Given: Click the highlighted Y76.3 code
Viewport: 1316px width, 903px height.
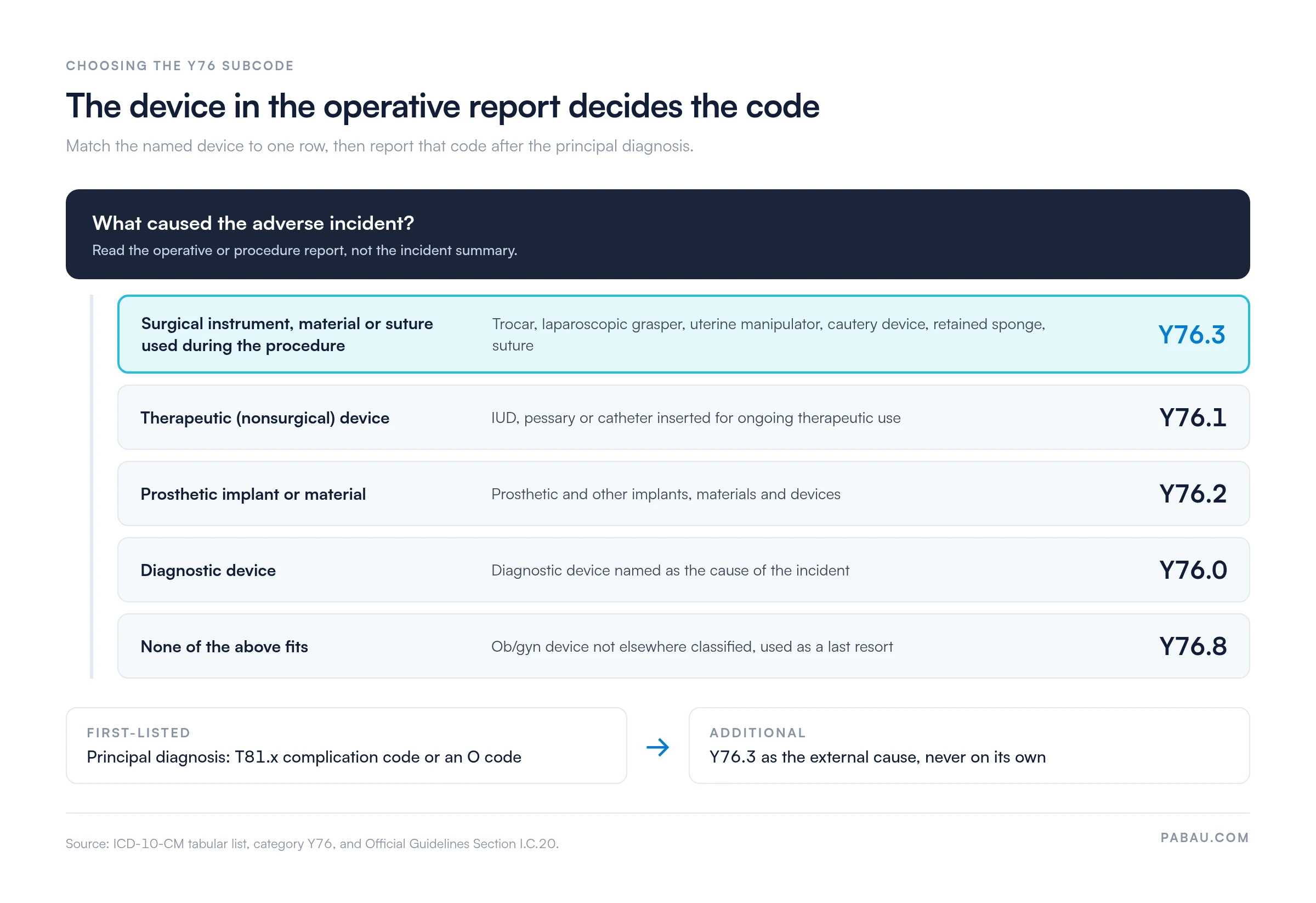Looking at the screenshot, I should (x=1191, y=335).
